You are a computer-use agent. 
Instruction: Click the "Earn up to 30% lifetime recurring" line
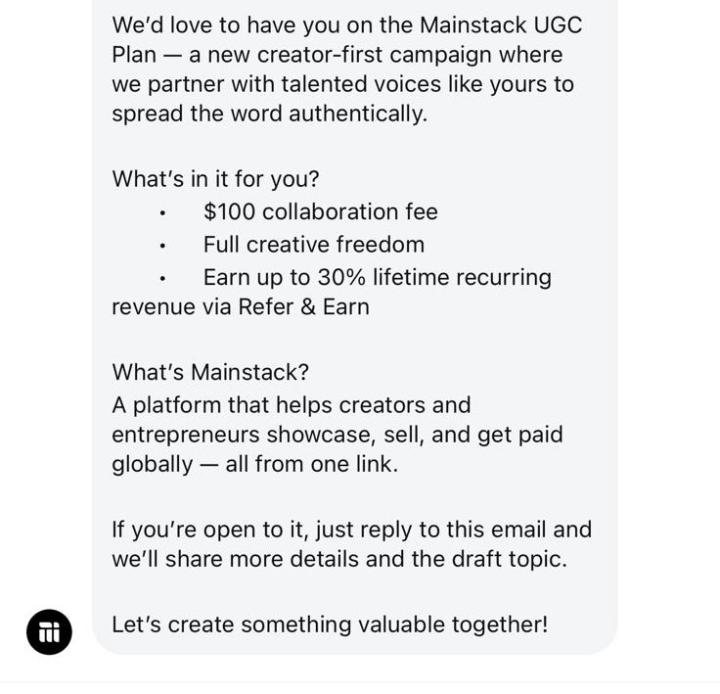coord(377,277)
